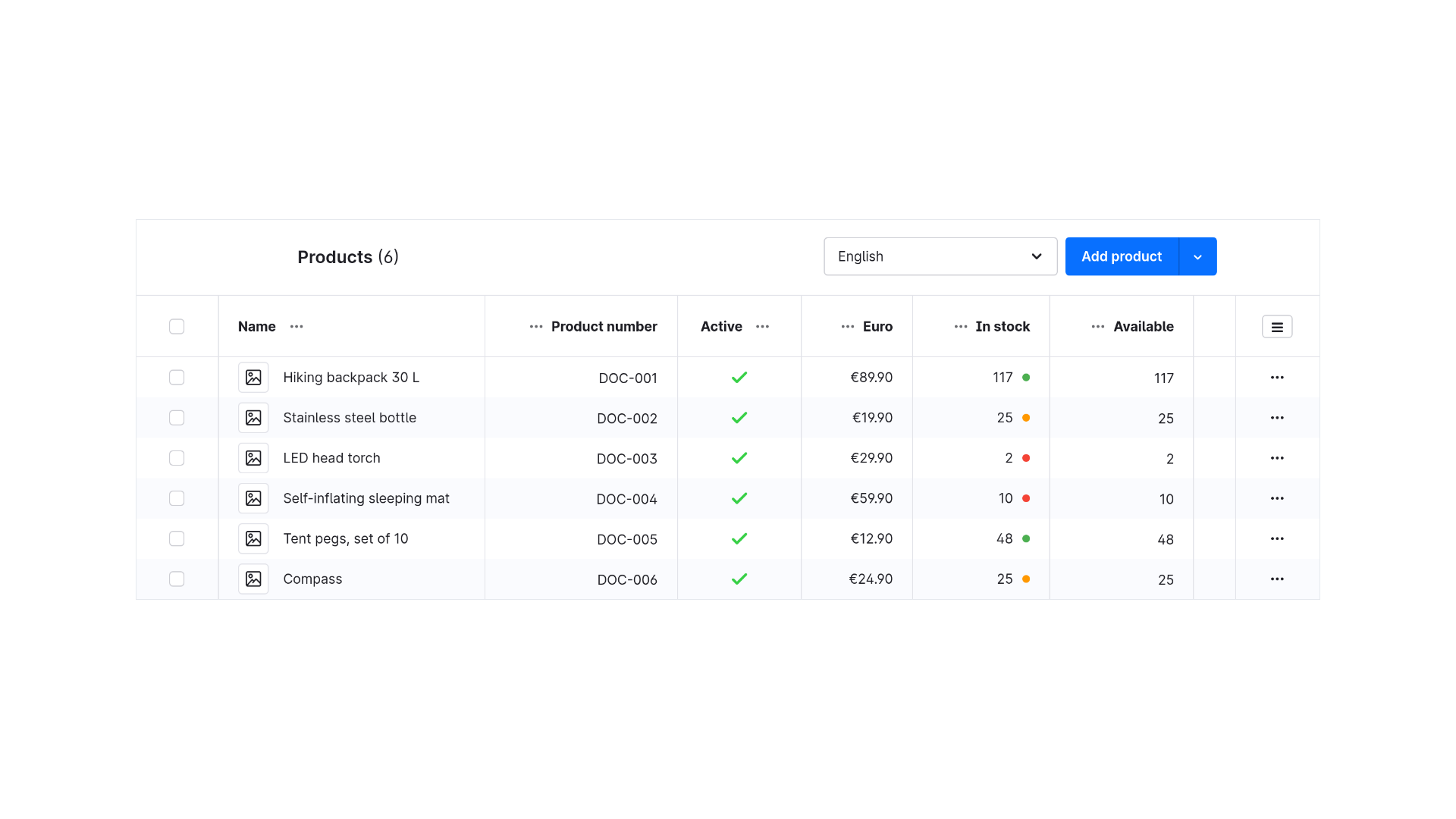Image resolution: width=1456 pixels, height=819 pixels.
Task: Open the Hiking backpack 30 L product
Action: (351, 377)
